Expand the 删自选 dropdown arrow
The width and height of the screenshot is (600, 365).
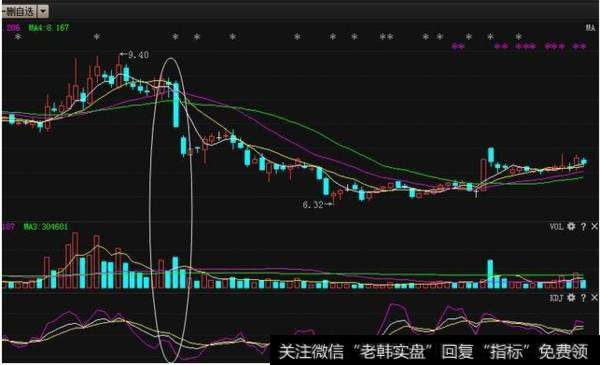click(43, 11)
